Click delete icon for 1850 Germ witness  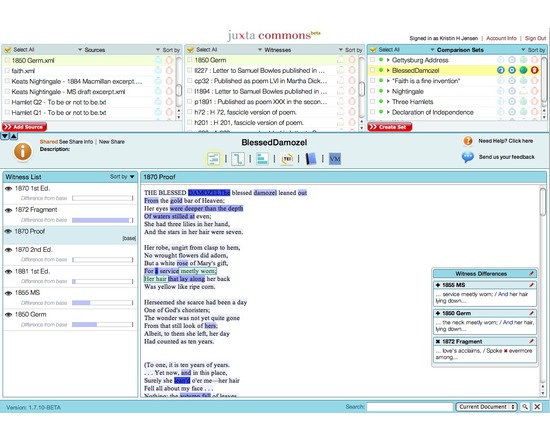[x=352, y=60]
